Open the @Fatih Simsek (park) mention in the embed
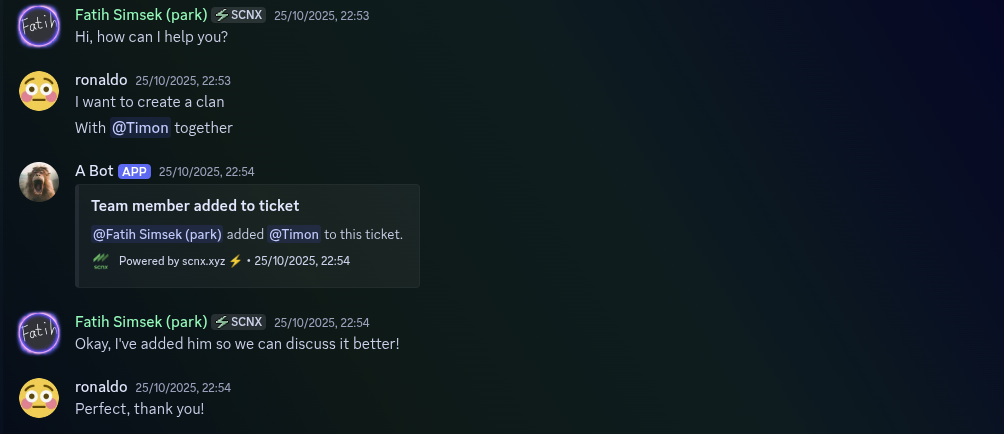Image resolution: width=1004 pixels, height=434 pixels. coord(157,234)
